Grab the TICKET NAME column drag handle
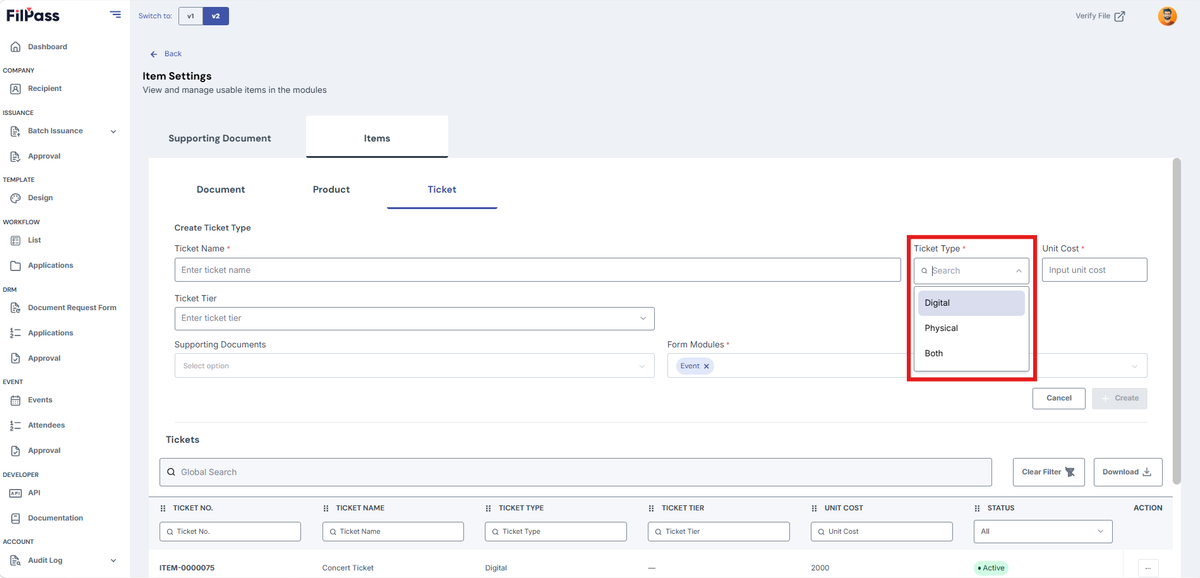The image size is (1200, 578). 326,508
